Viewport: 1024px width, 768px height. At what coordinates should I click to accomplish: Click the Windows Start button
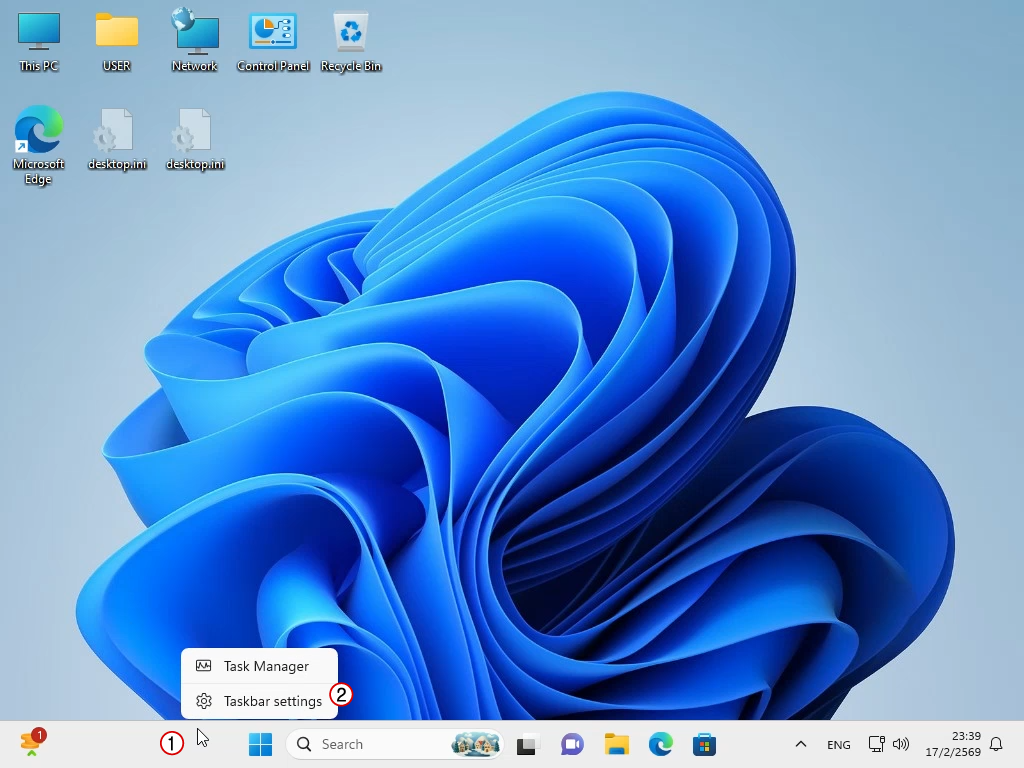click(260, 744)
